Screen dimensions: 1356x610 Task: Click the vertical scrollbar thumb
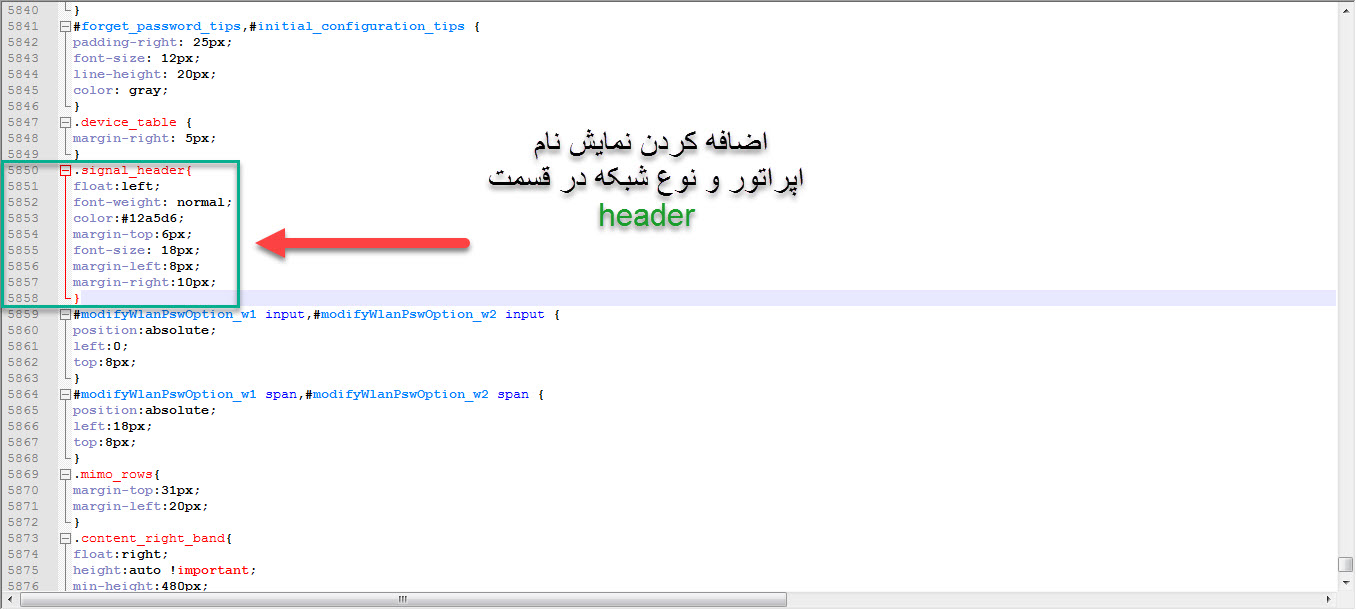1346,565
